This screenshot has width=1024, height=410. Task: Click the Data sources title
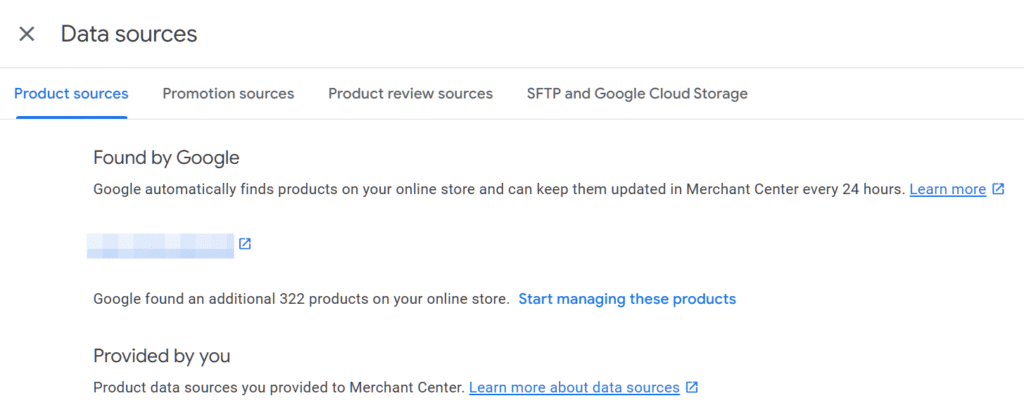coord(129,34)
